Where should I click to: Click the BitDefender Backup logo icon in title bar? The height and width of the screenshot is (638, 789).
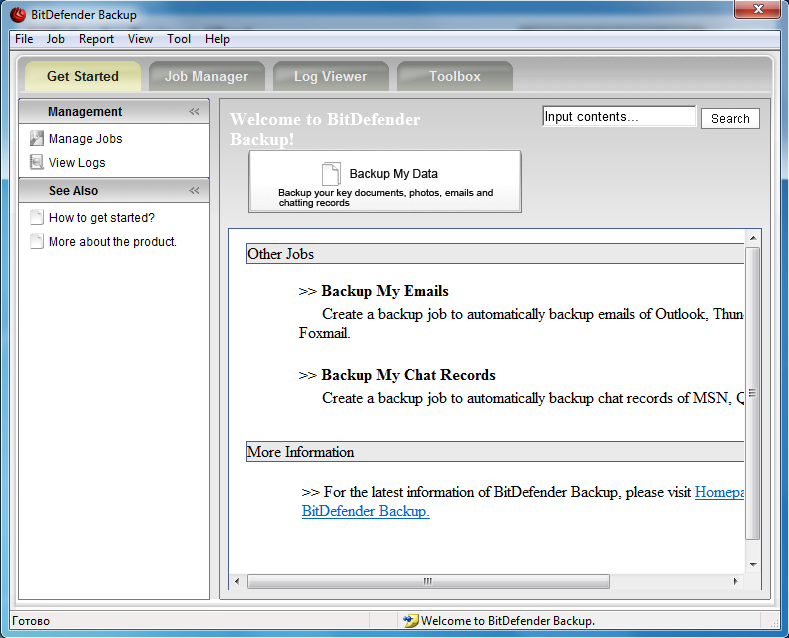(x=18, y=15)
